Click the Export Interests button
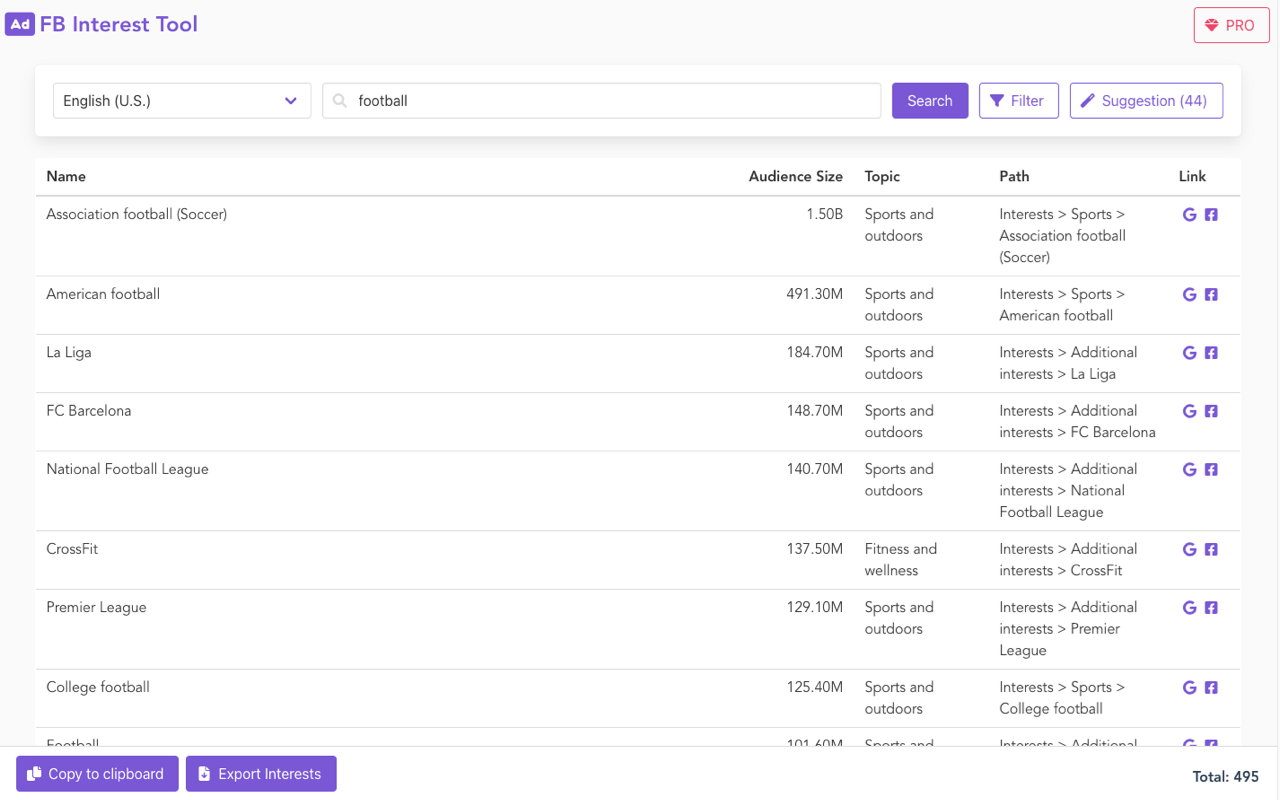1280x800 pixels. [x=261, y=774]
